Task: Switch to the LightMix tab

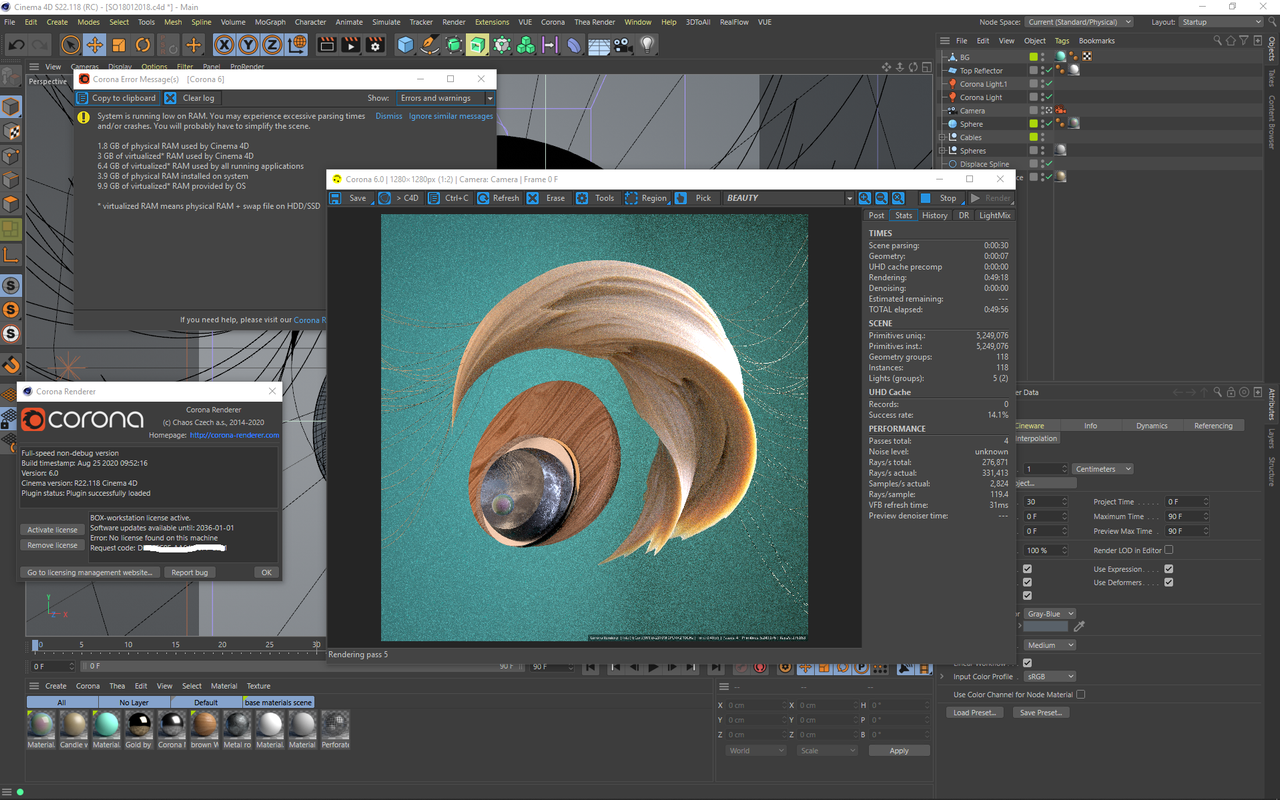Action: point(994,215)
